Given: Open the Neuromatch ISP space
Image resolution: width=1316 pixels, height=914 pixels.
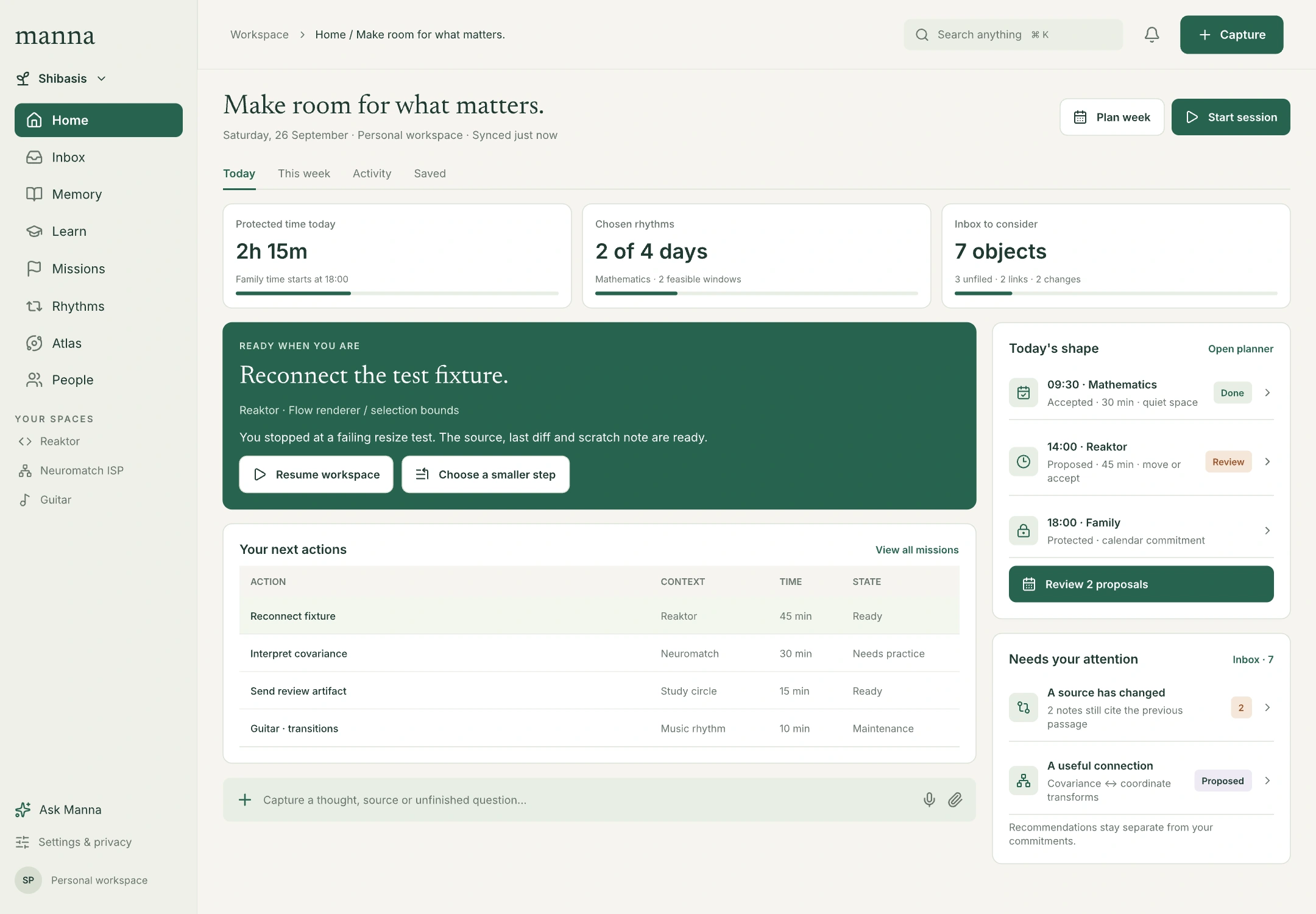Looking at the screenshot, I should [x=71, y=470].
